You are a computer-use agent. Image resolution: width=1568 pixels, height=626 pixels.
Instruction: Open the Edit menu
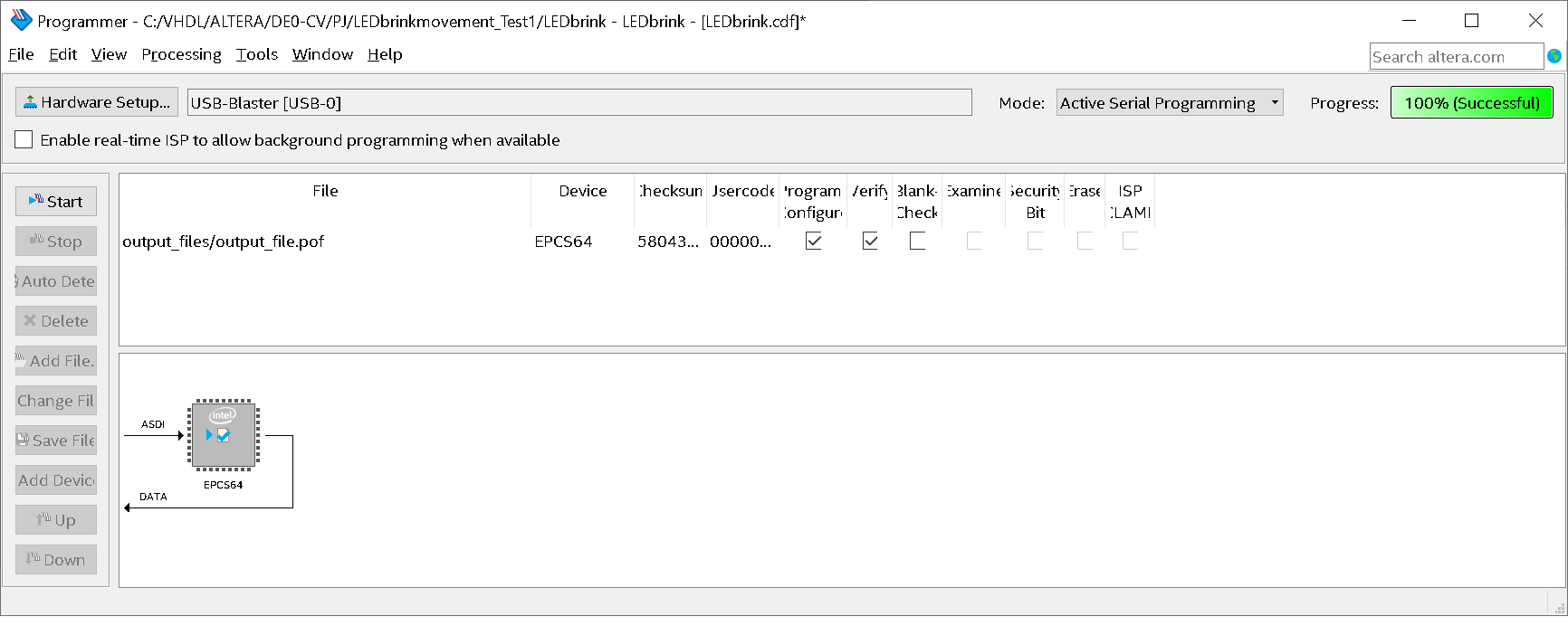click(62, 54)
